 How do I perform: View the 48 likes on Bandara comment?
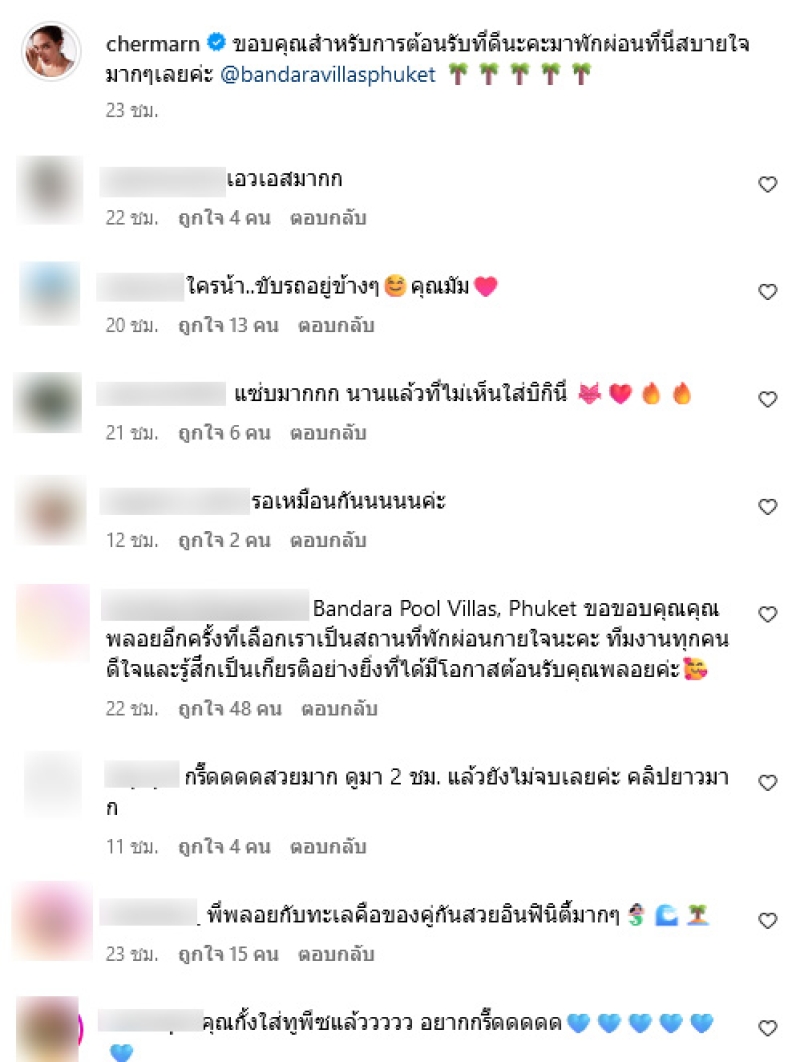pos(230,709)
